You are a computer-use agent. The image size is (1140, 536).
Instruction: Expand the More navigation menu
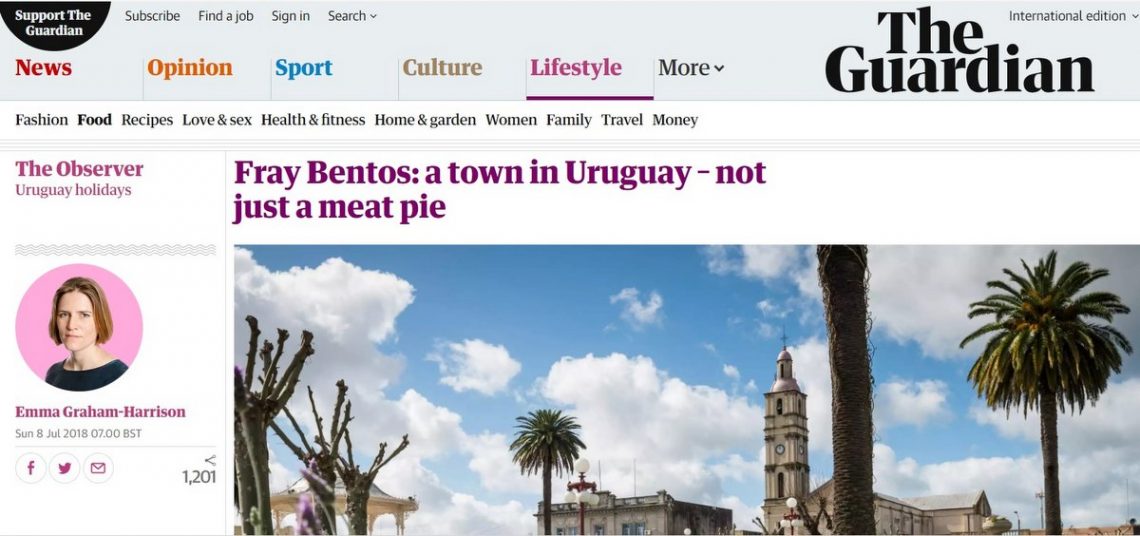point(691,68)
